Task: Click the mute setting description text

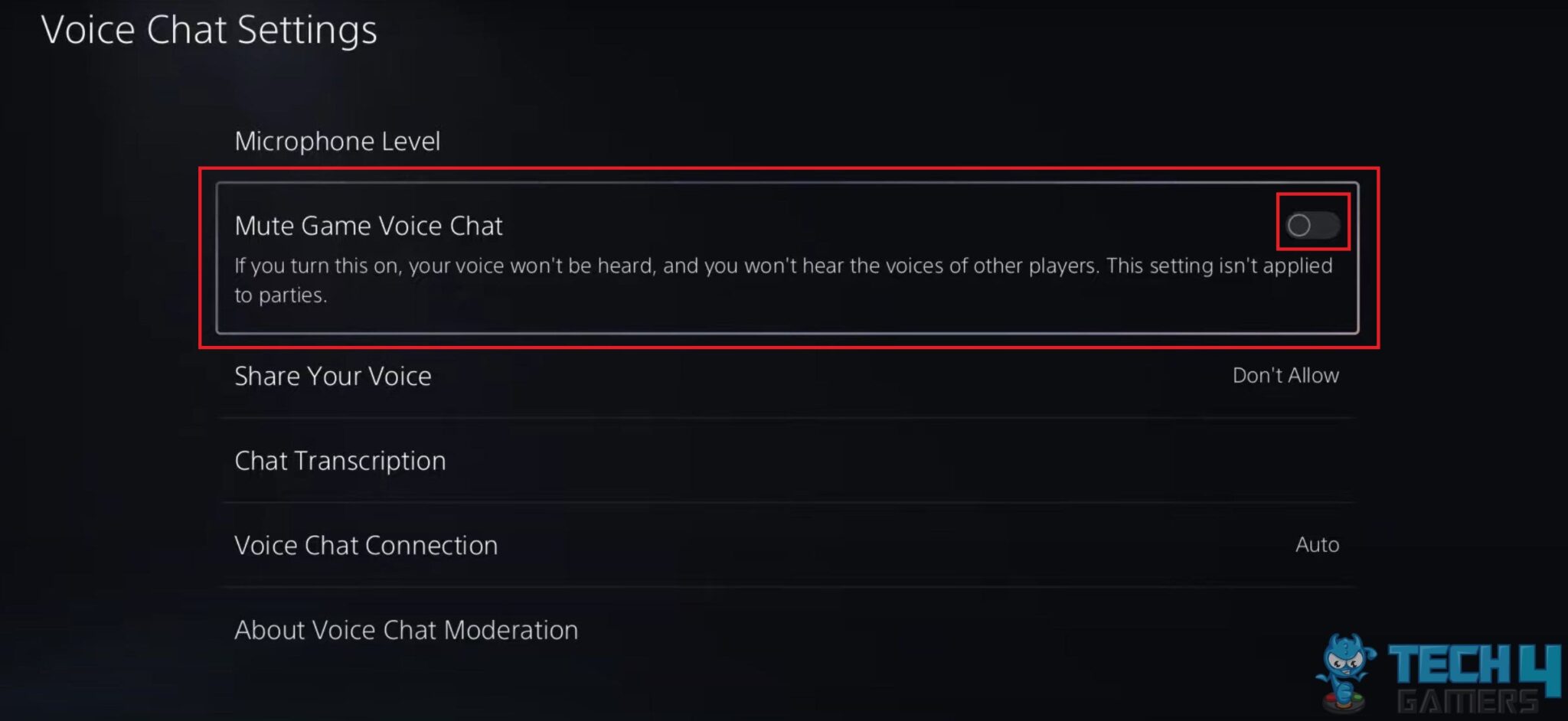Action: (782, 266)
